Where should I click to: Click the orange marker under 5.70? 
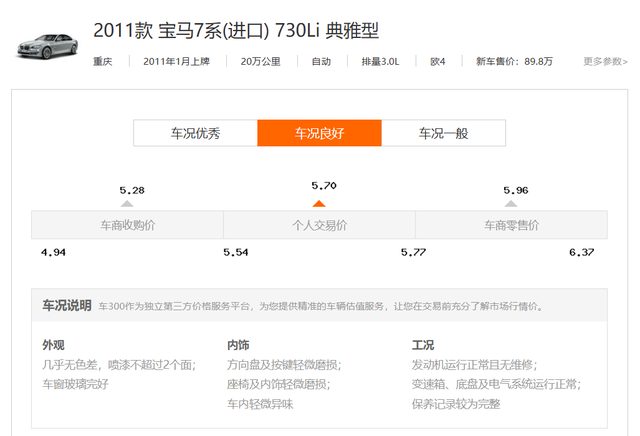pyautogui.click(x=319, y=203)
